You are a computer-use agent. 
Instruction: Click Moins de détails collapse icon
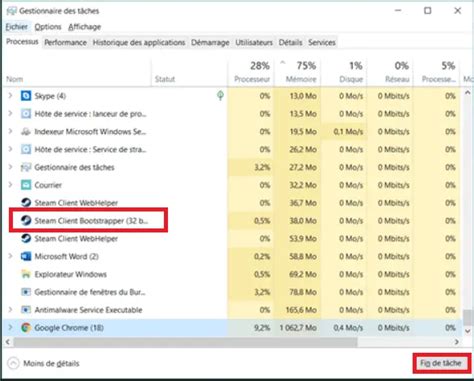pos(13,363)
